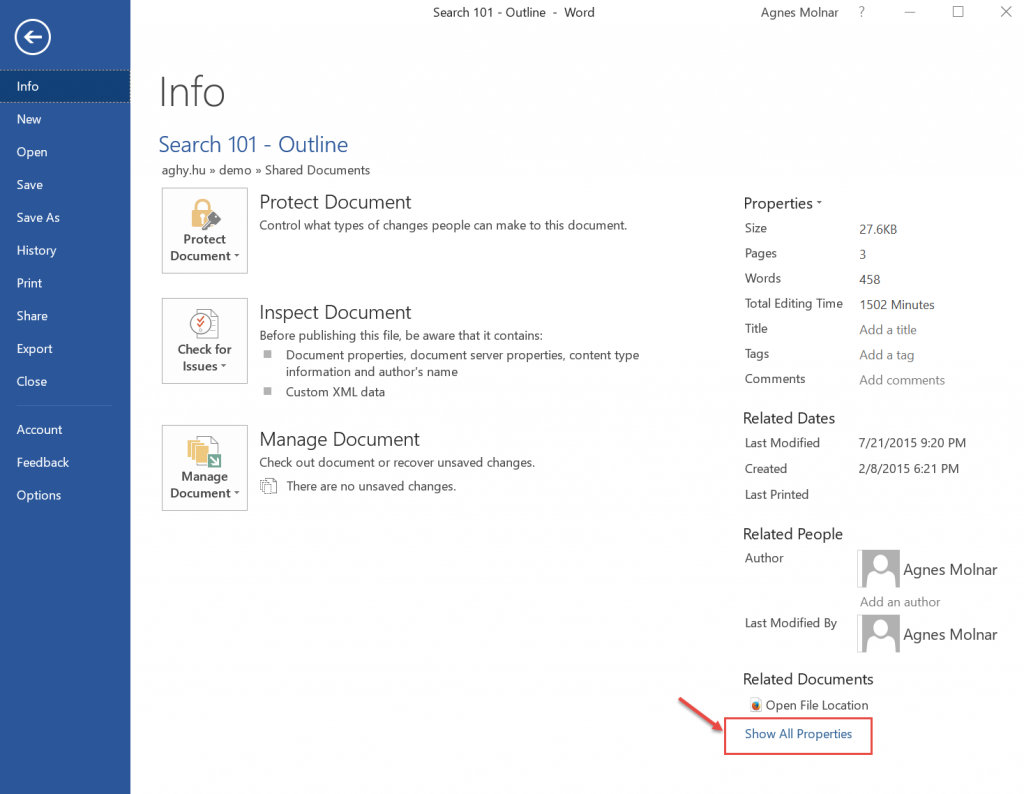Open Feedback from the sidebar
1024x794 pixels.
click(65, 462)
